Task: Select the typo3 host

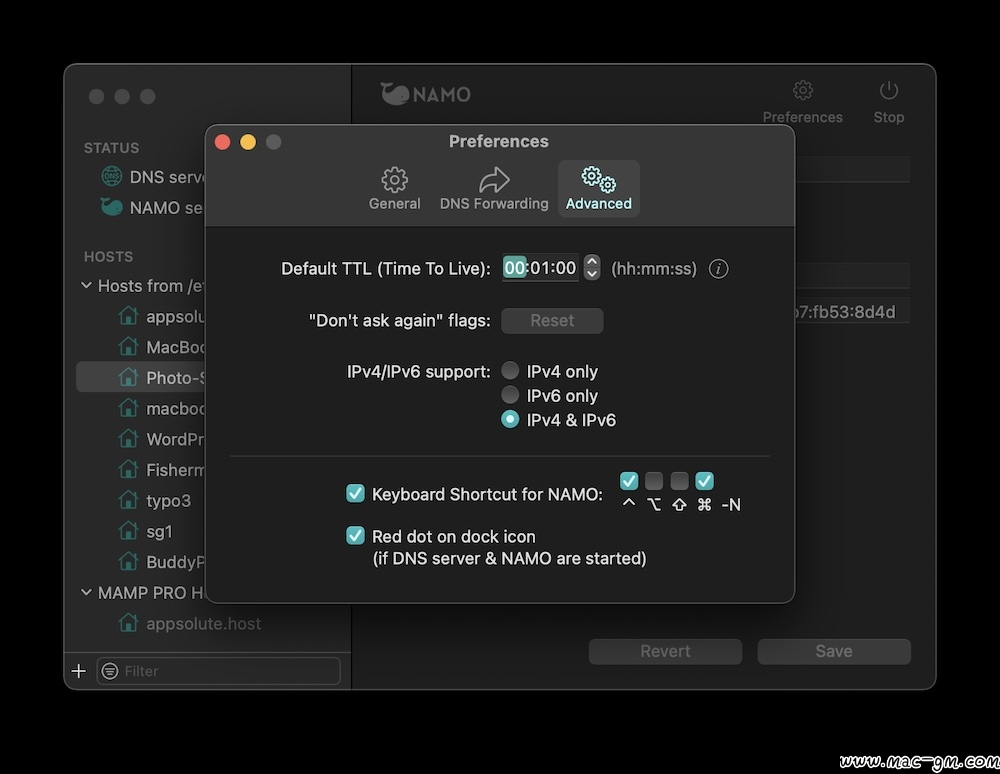Action: (168, 500)
